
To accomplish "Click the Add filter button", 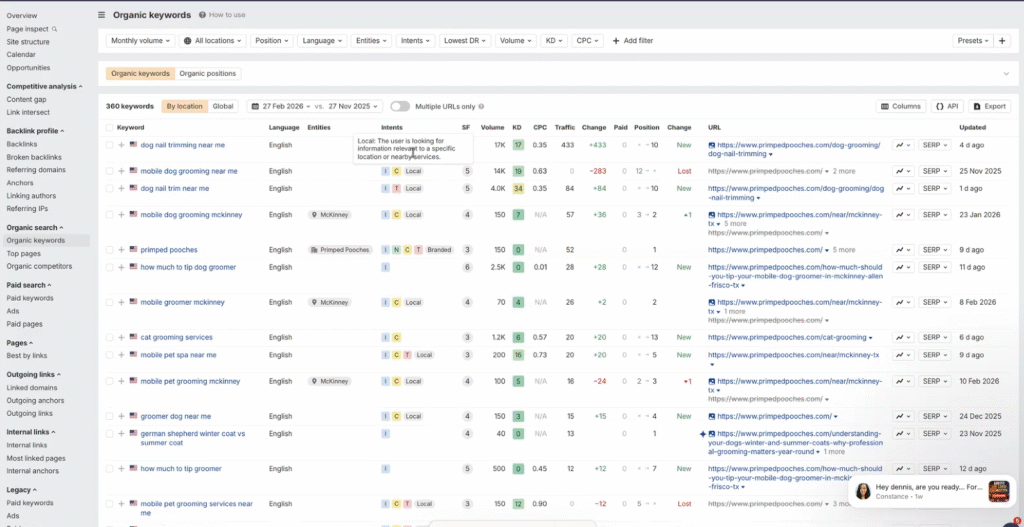I will (633, 41).
